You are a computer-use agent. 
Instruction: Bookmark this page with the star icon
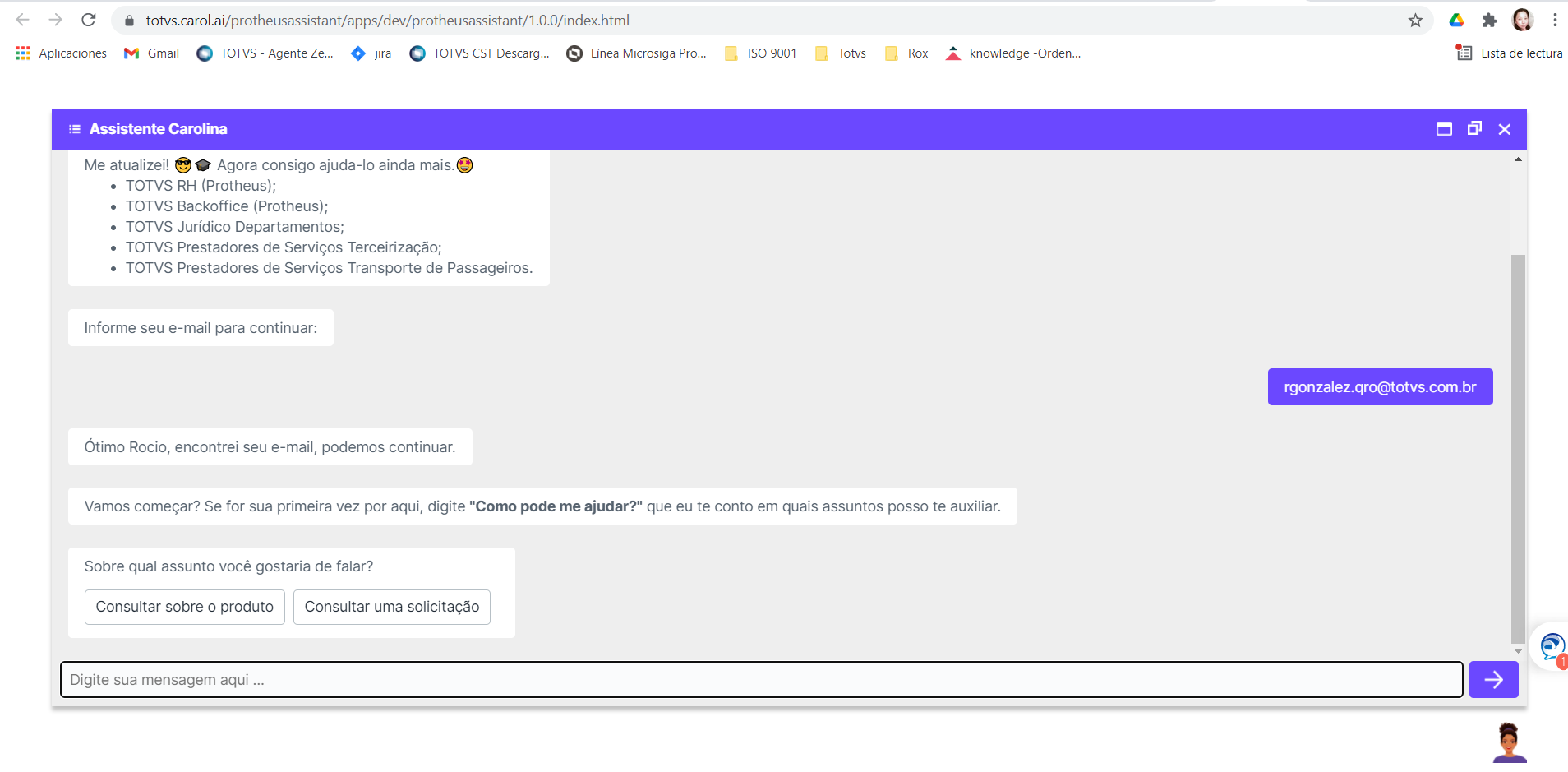tap(1415, 21)
